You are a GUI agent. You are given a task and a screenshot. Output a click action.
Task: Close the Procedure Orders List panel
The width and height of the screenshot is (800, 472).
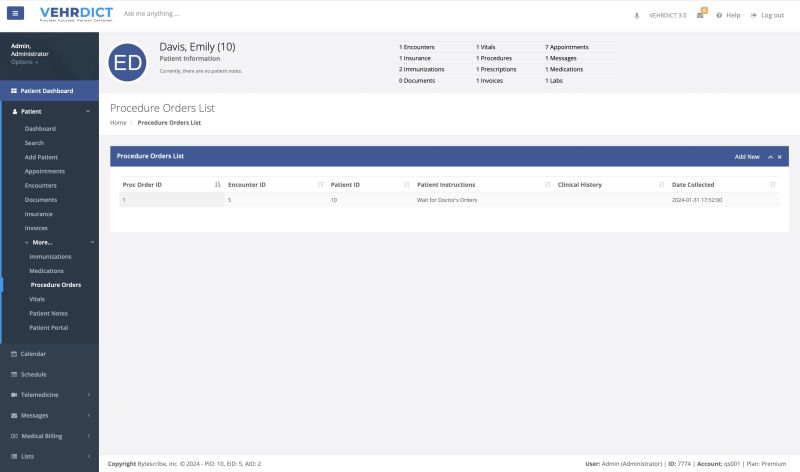click(x=780, y=157)
